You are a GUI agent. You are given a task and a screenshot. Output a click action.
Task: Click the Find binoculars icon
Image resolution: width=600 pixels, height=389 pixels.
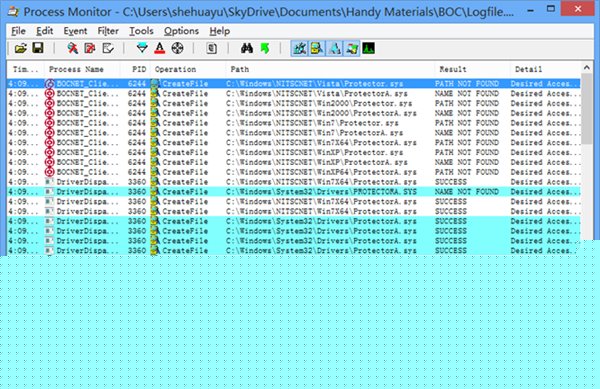pyautogui.click(x=247, y=49)
